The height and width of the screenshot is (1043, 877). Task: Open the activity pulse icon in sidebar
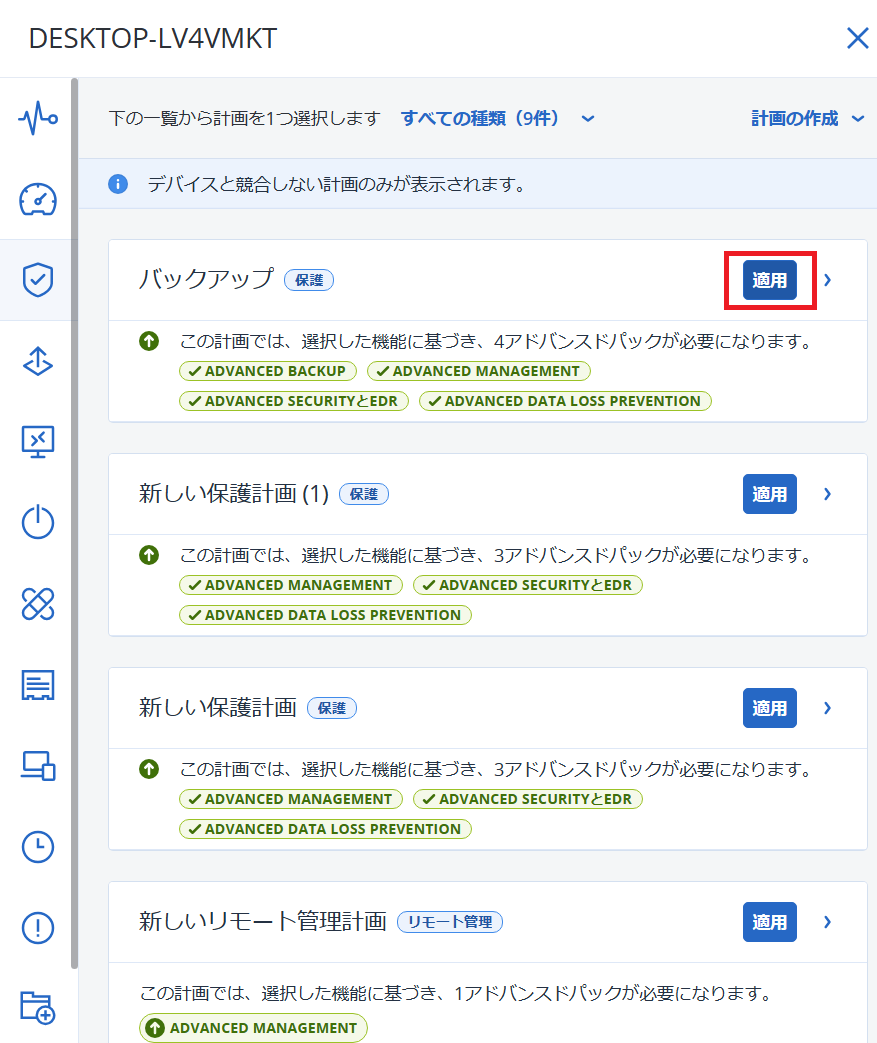pyautogui.click(x=38, y=118)
